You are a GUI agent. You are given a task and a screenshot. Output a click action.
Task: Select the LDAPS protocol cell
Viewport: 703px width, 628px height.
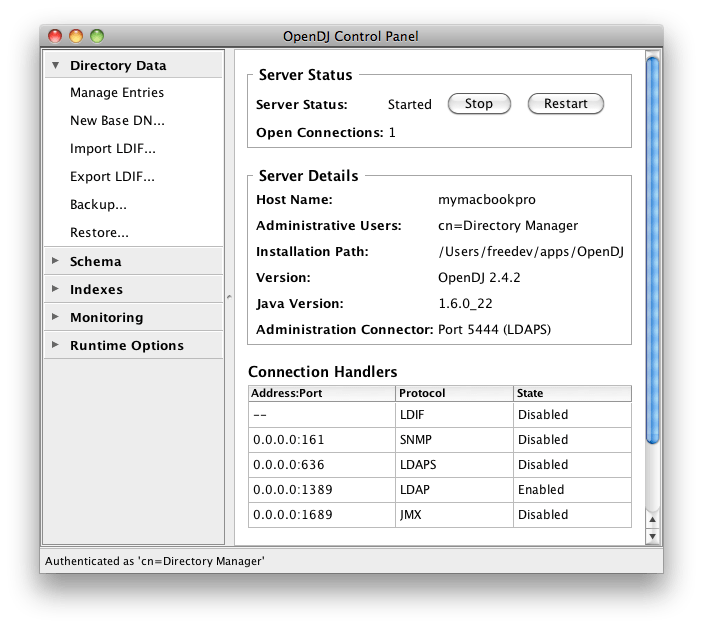[x=454, y=465]
